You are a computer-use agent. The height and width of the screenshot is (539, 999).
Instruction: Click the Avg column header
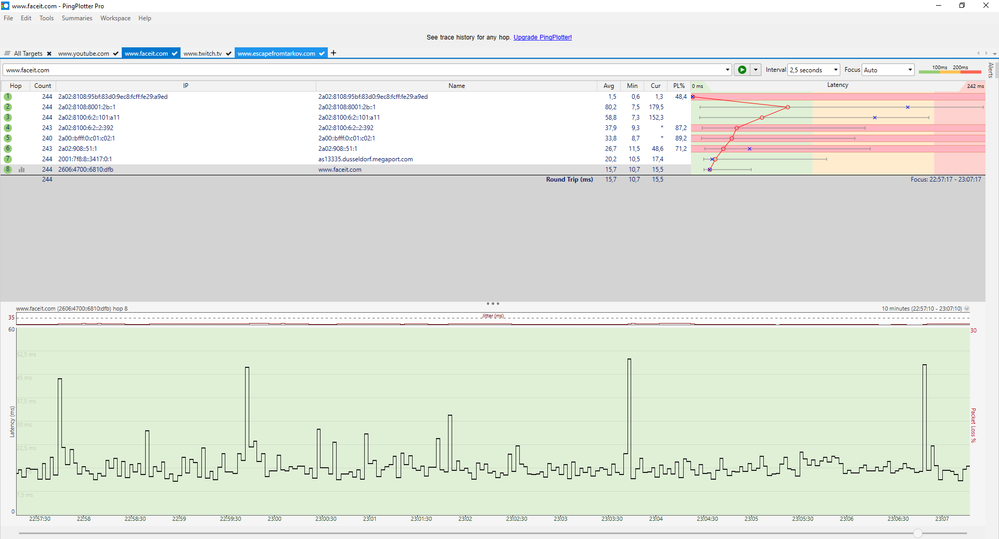pyautogui.click(x=608, y=86)
